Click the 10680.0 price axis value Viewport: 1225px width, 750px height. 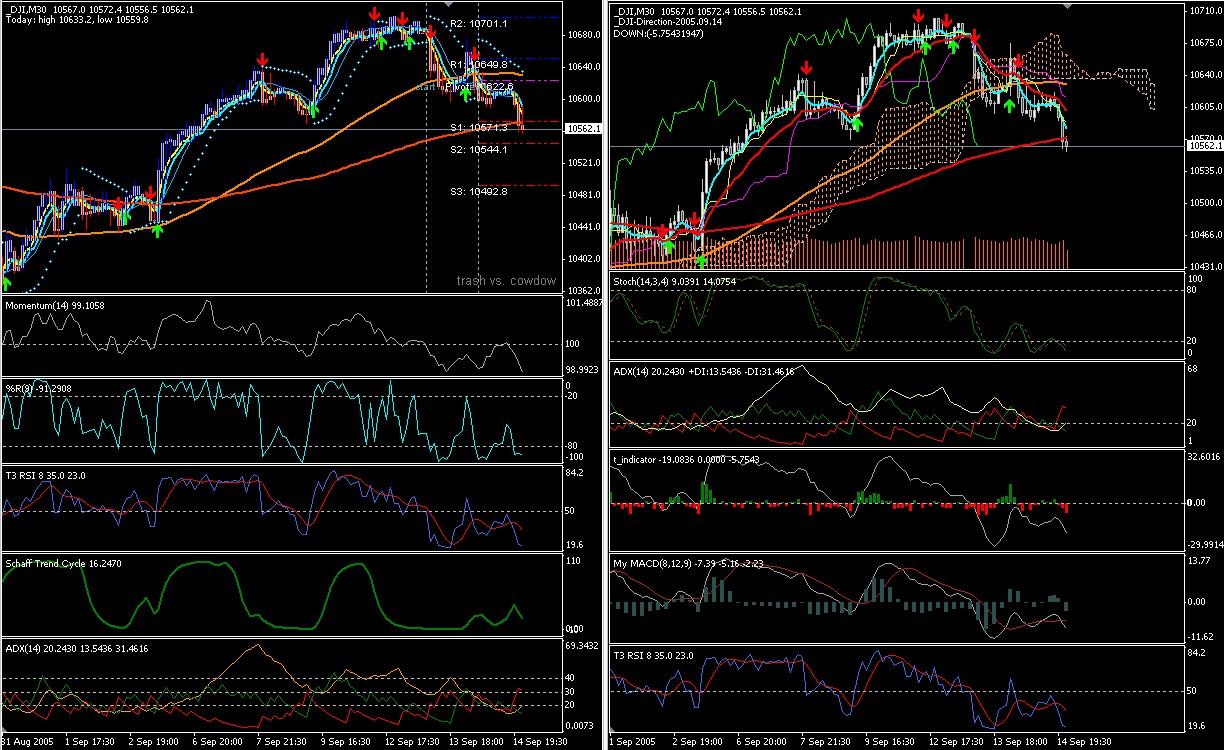582,35
